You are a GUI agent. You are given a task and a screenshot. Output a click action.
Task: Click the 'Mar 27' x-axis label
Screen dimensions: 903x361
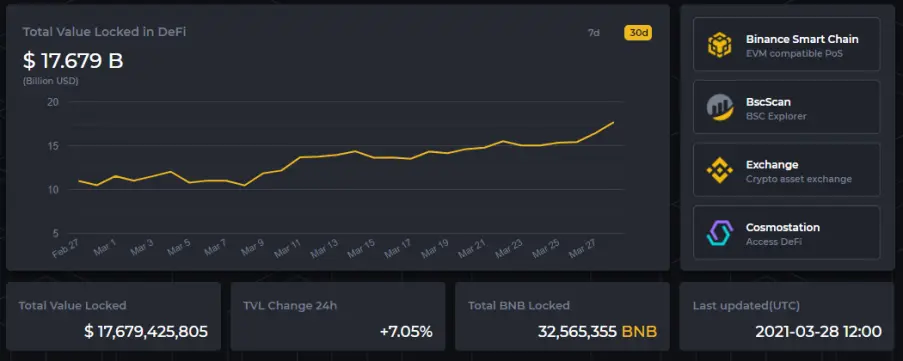582,248
